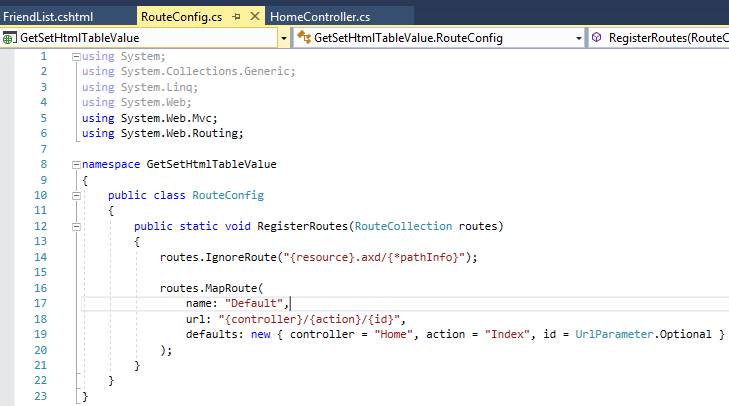Click the Optional member on line 19
729x406 pixels.
685,334
